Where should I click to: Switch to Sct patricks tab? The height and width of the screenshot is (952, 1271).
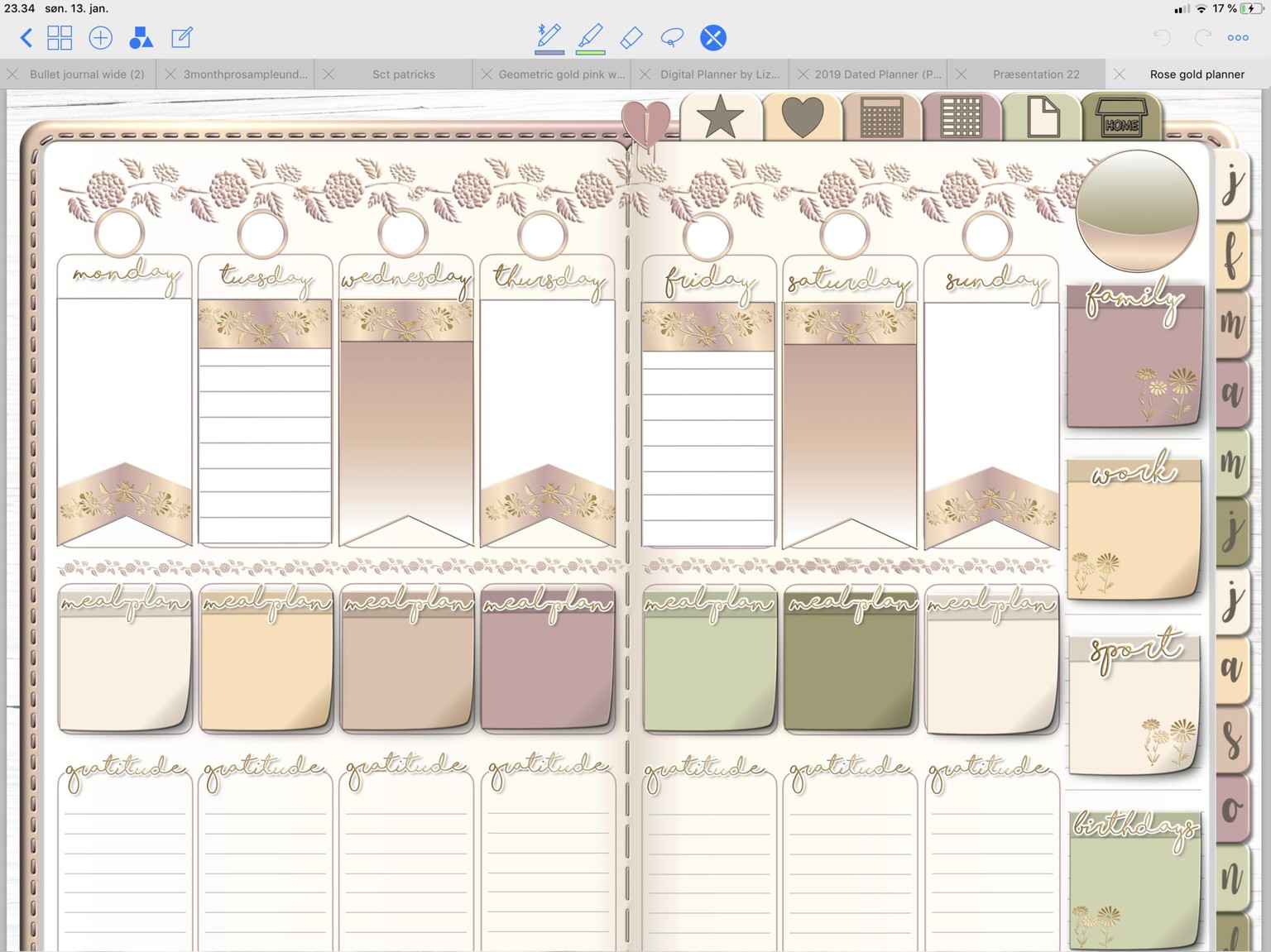click(403, 74)
